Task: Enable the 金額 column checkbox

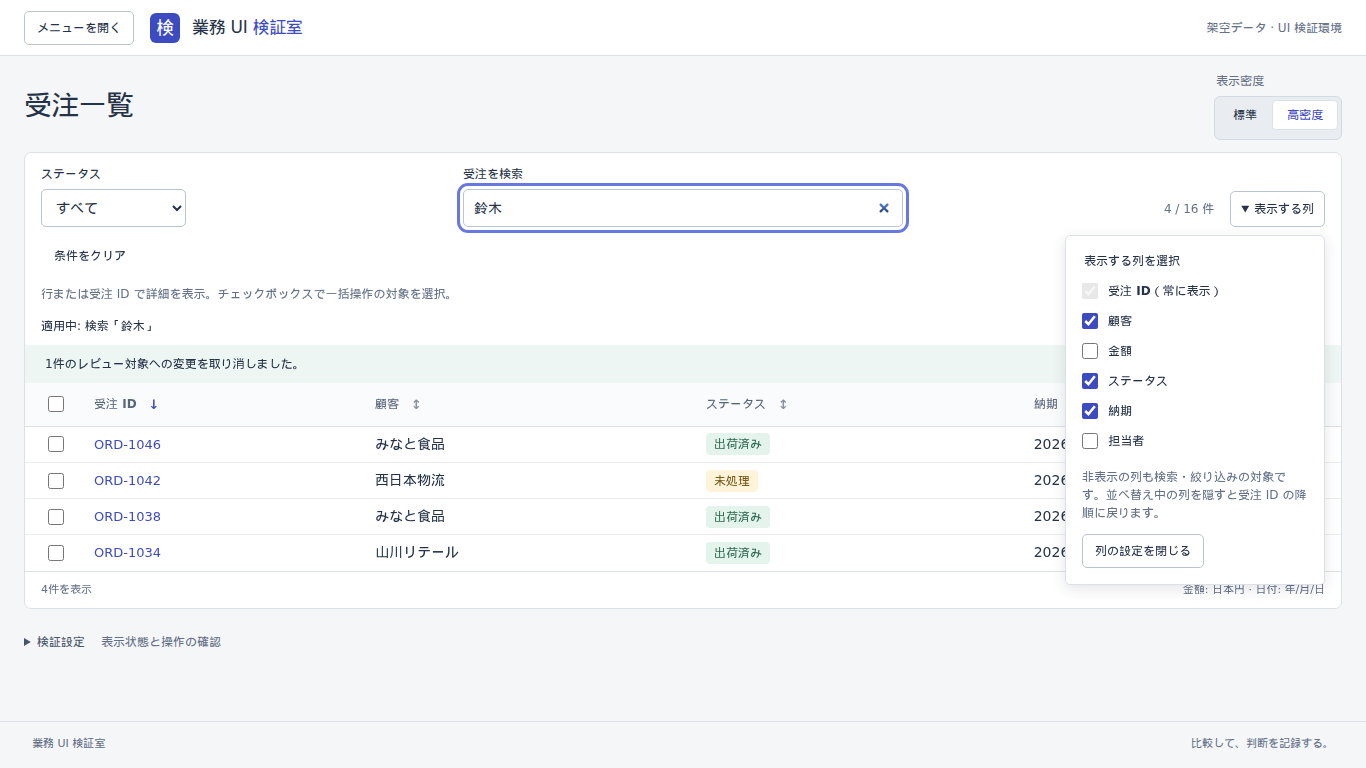Action: [1090, 351]
